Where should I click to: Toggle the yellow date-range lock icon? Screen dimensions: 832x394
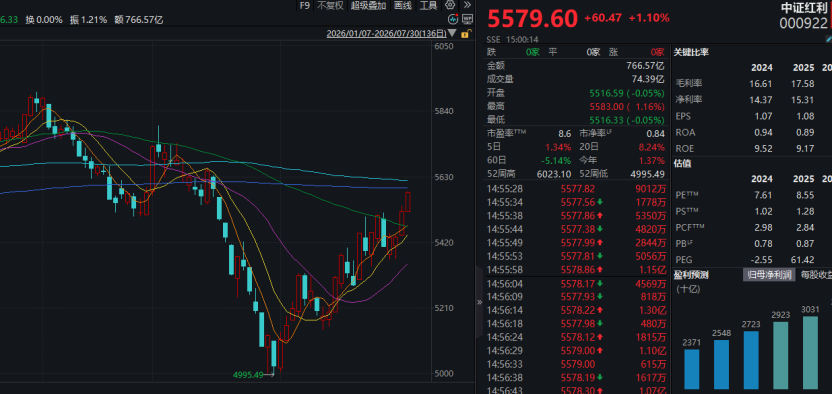(x=465, y=34)
